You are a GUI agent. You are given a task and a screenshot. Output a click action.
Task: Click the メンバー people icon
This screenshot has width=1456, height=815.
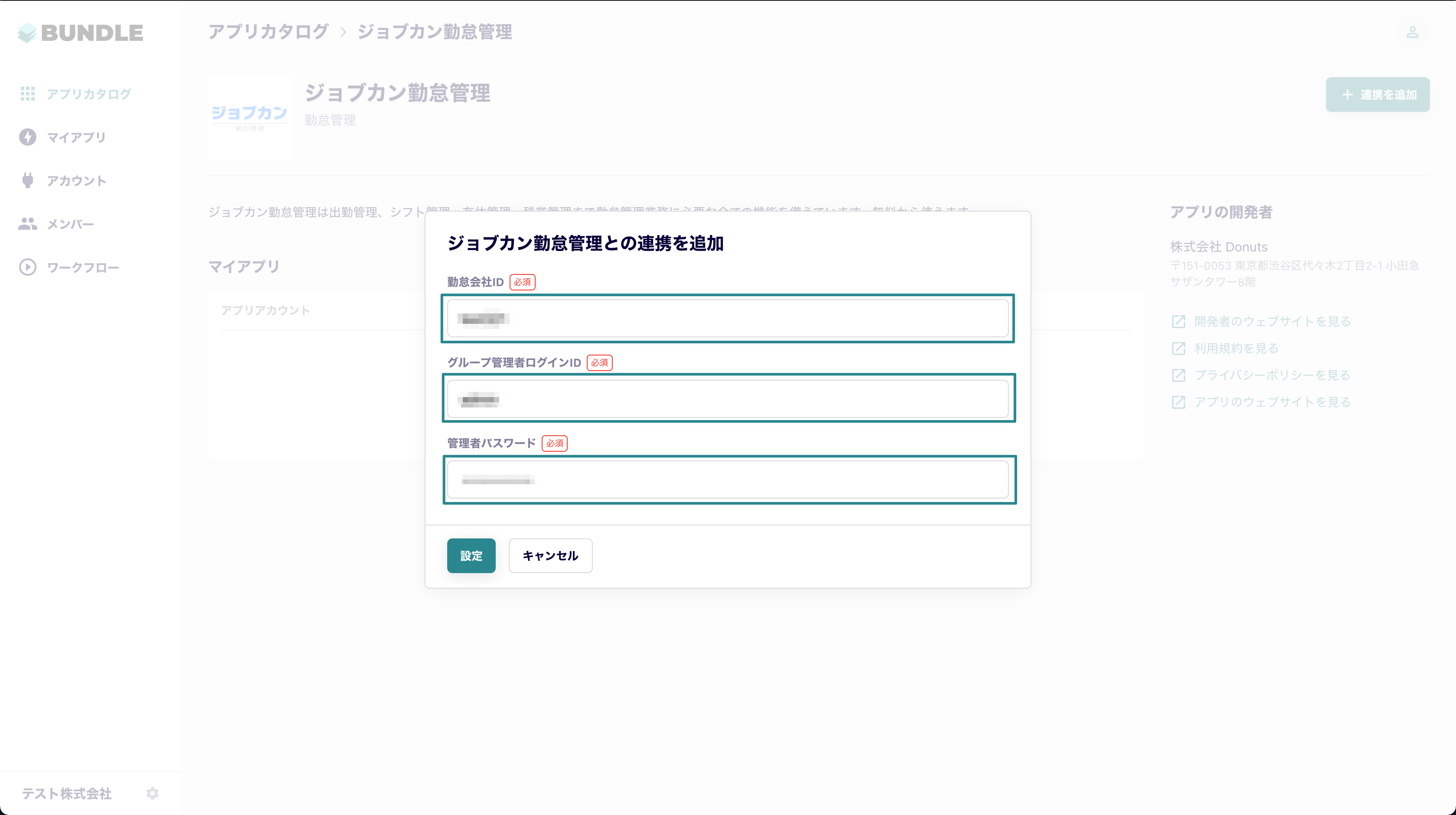[28, 224]
